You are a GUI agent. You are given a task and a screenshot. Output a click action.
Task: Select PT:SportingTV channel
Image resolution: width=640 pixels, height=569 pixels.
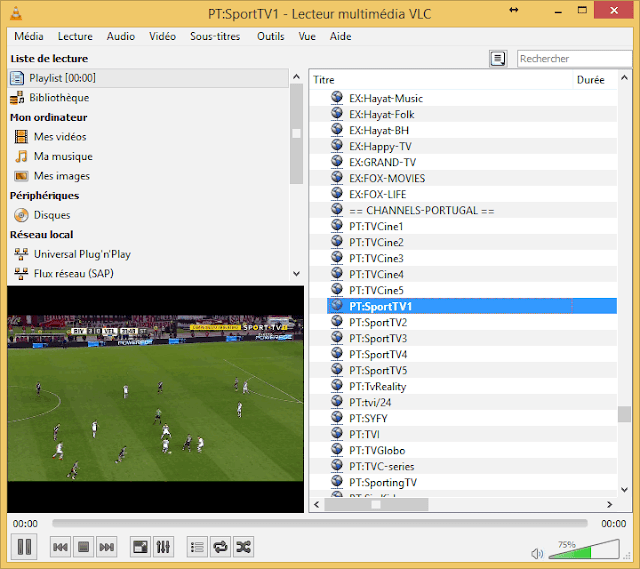(x=463, y=482)
